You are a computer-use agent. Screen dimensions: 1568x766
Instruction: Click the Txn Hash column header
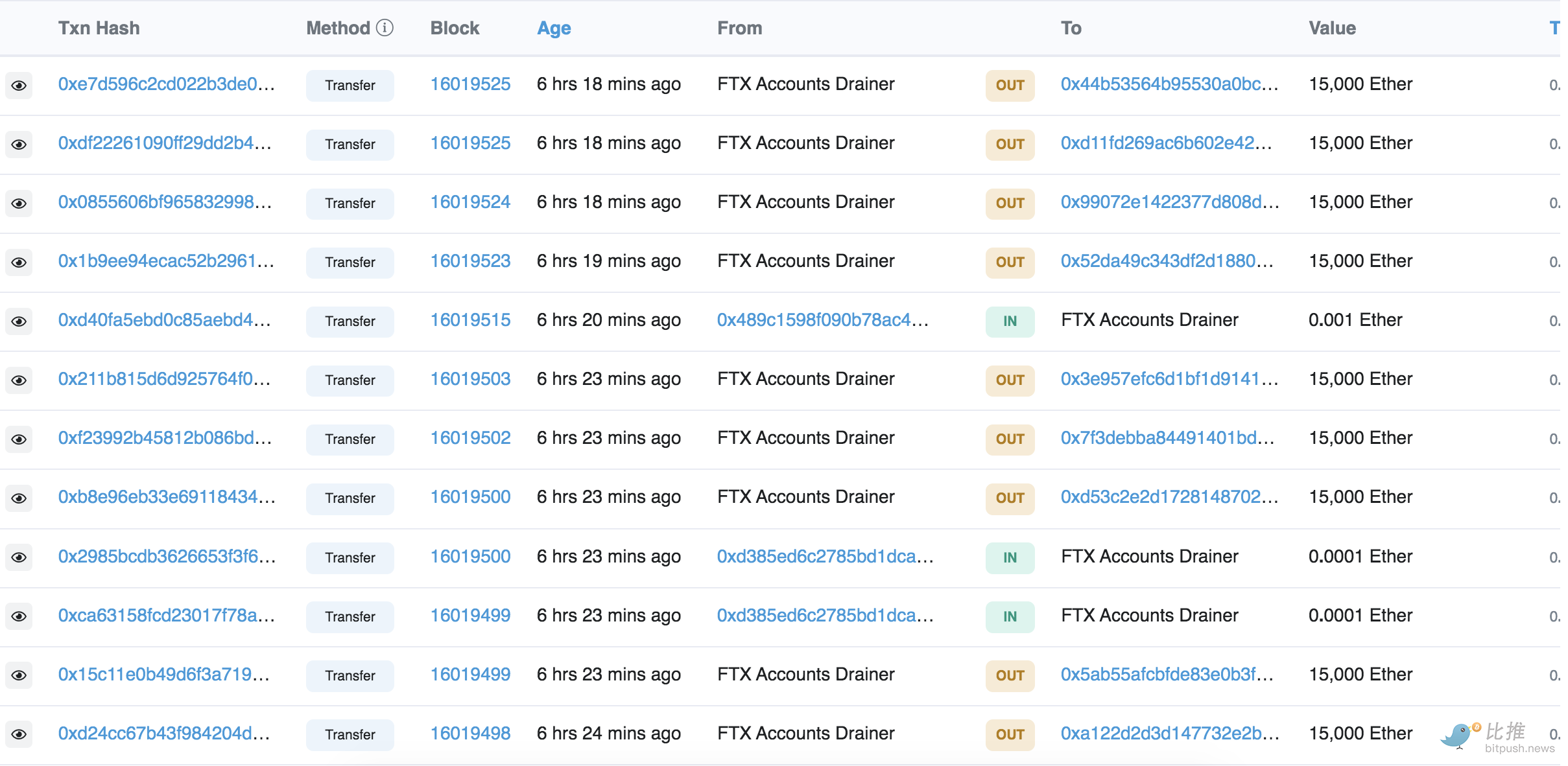click(x=99, y=28)
